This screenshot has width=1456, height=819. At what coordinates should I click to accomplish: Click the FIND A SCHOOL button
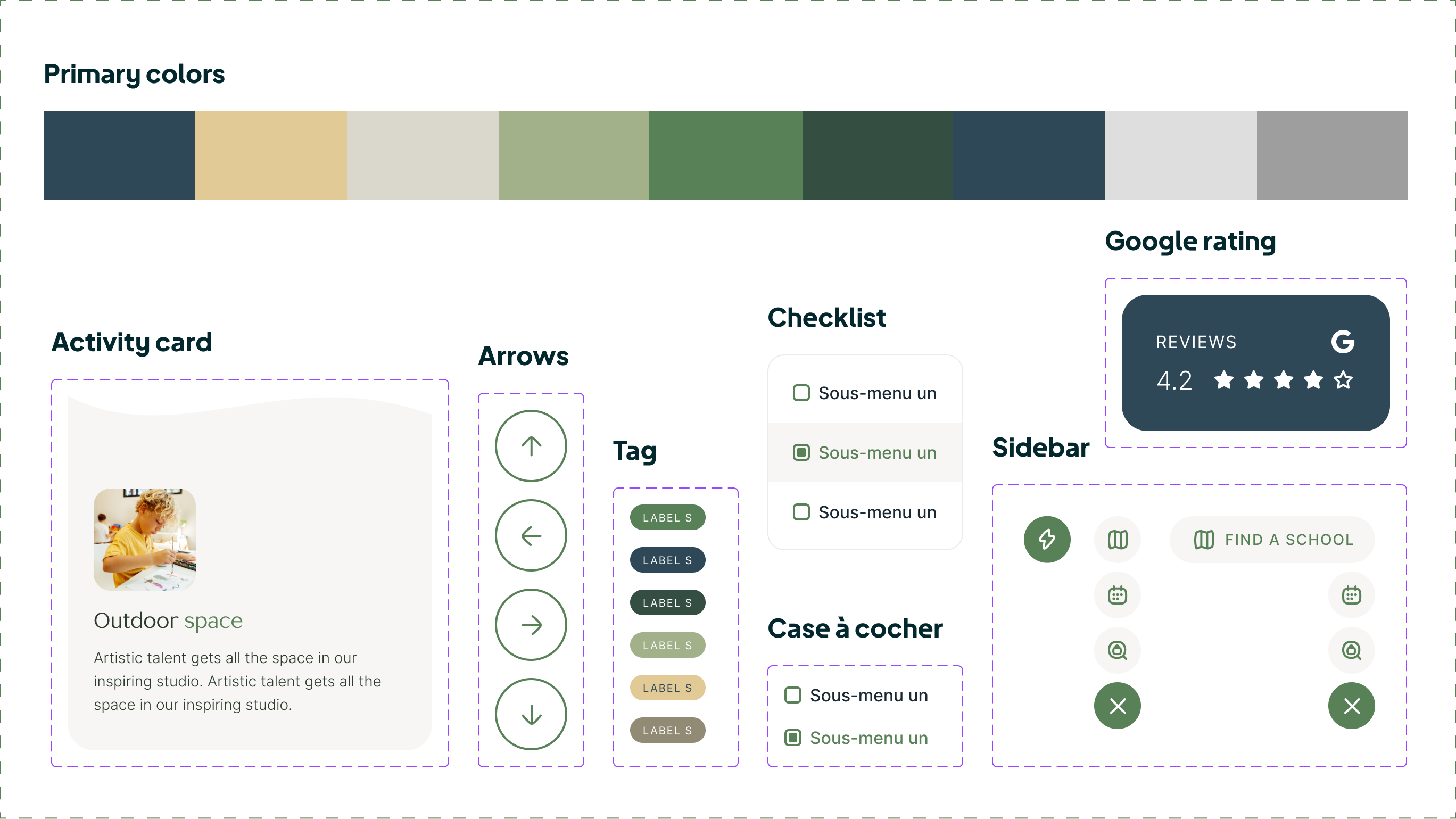[x=1272, y=539]
